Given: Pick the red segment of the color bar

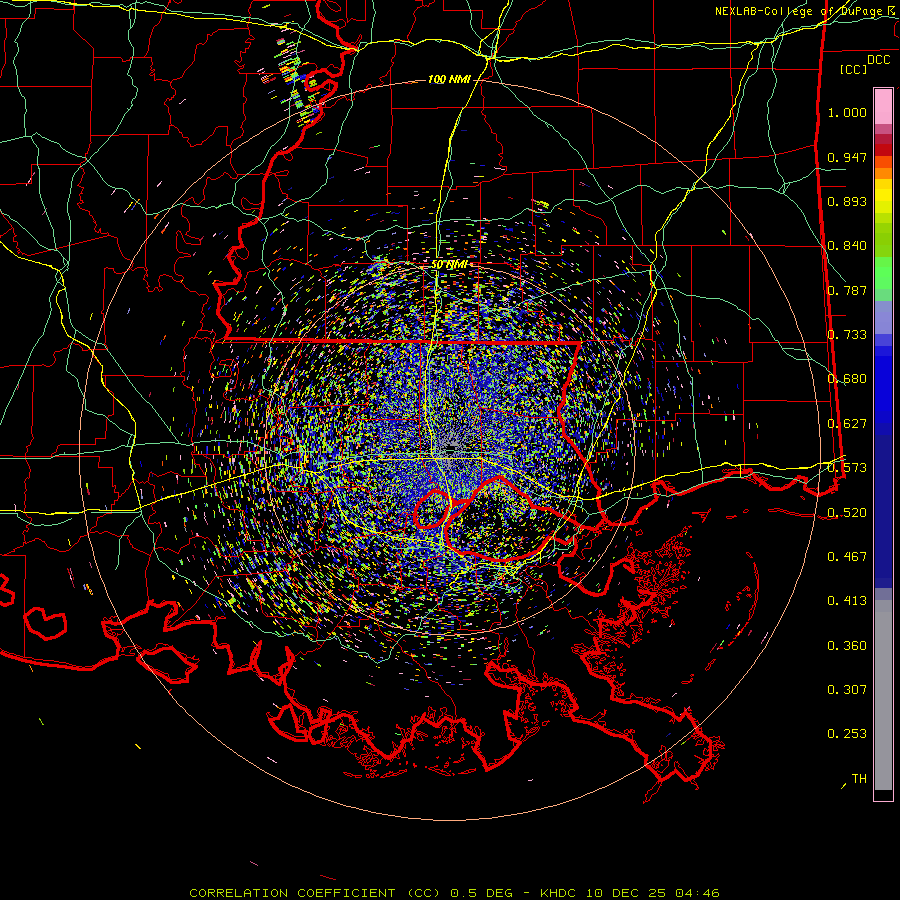Looking at the screenshot, I should tap(883, 150).
